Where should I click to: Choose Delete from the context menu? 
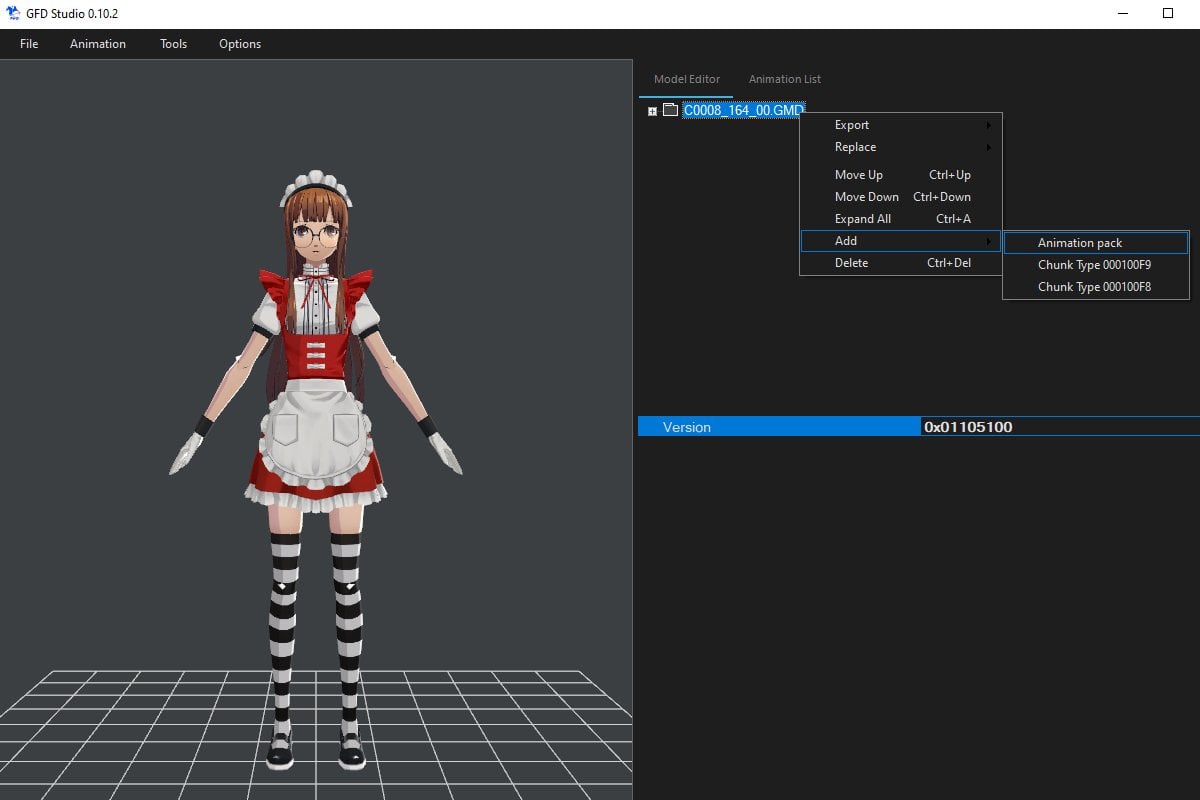900,263
